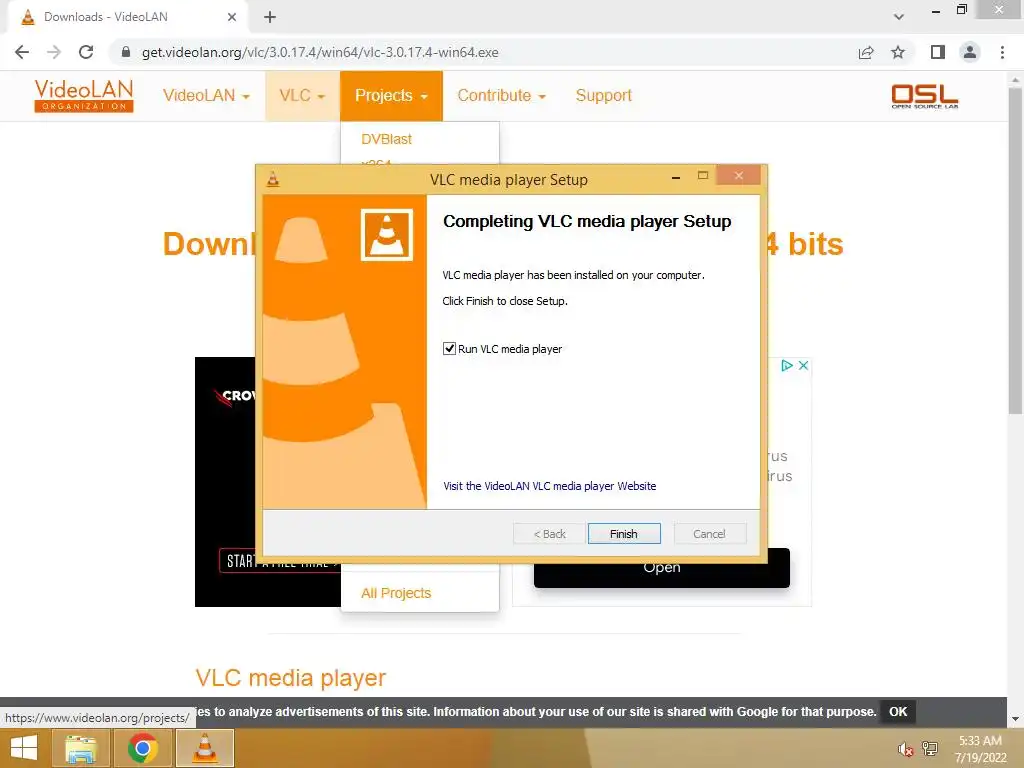The width and height of the screenshot is (1024, 768).
Task: Open File Explorer from the taskbar
Action: pyautogui.click(x=81, y=748)
